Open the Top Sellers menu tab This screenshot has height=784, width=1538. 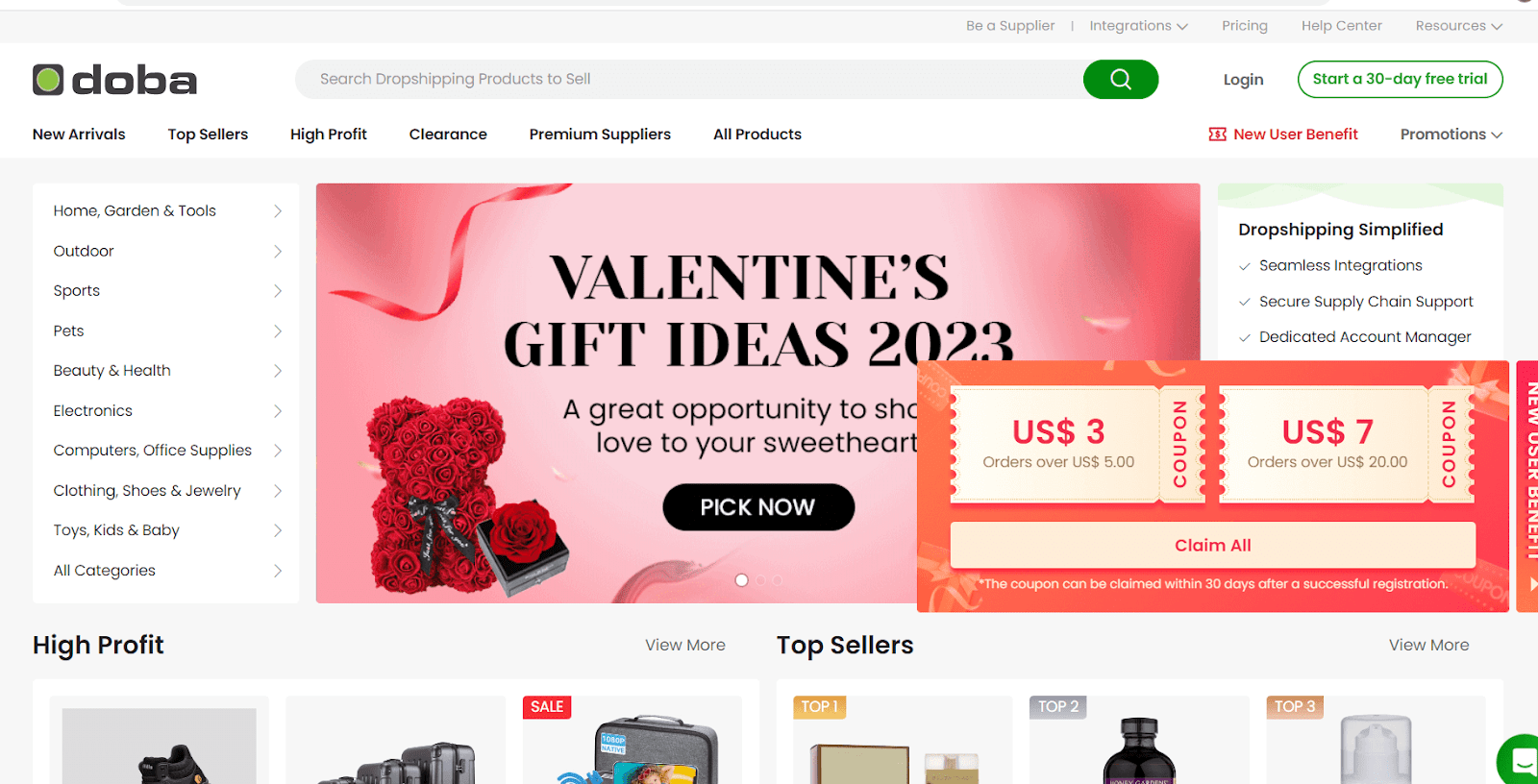pos(208,135)
